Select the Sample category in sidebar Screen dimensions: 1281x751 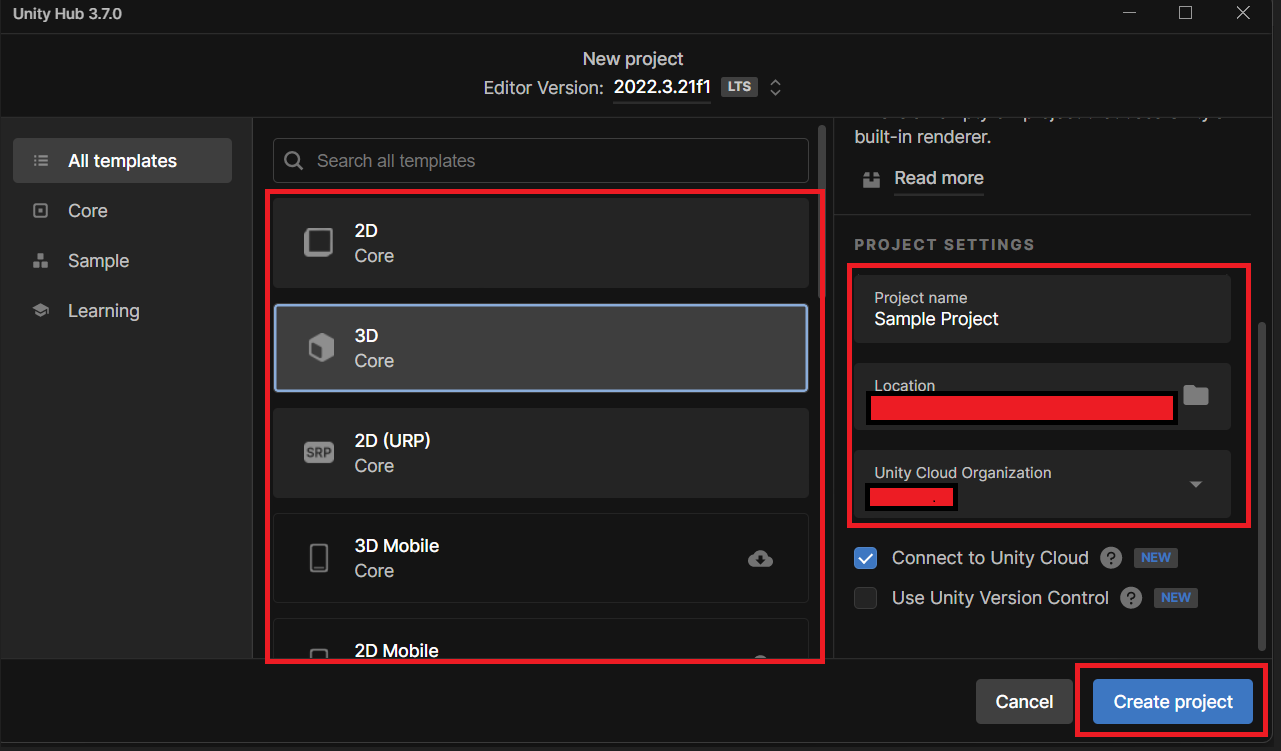[98, 261]
